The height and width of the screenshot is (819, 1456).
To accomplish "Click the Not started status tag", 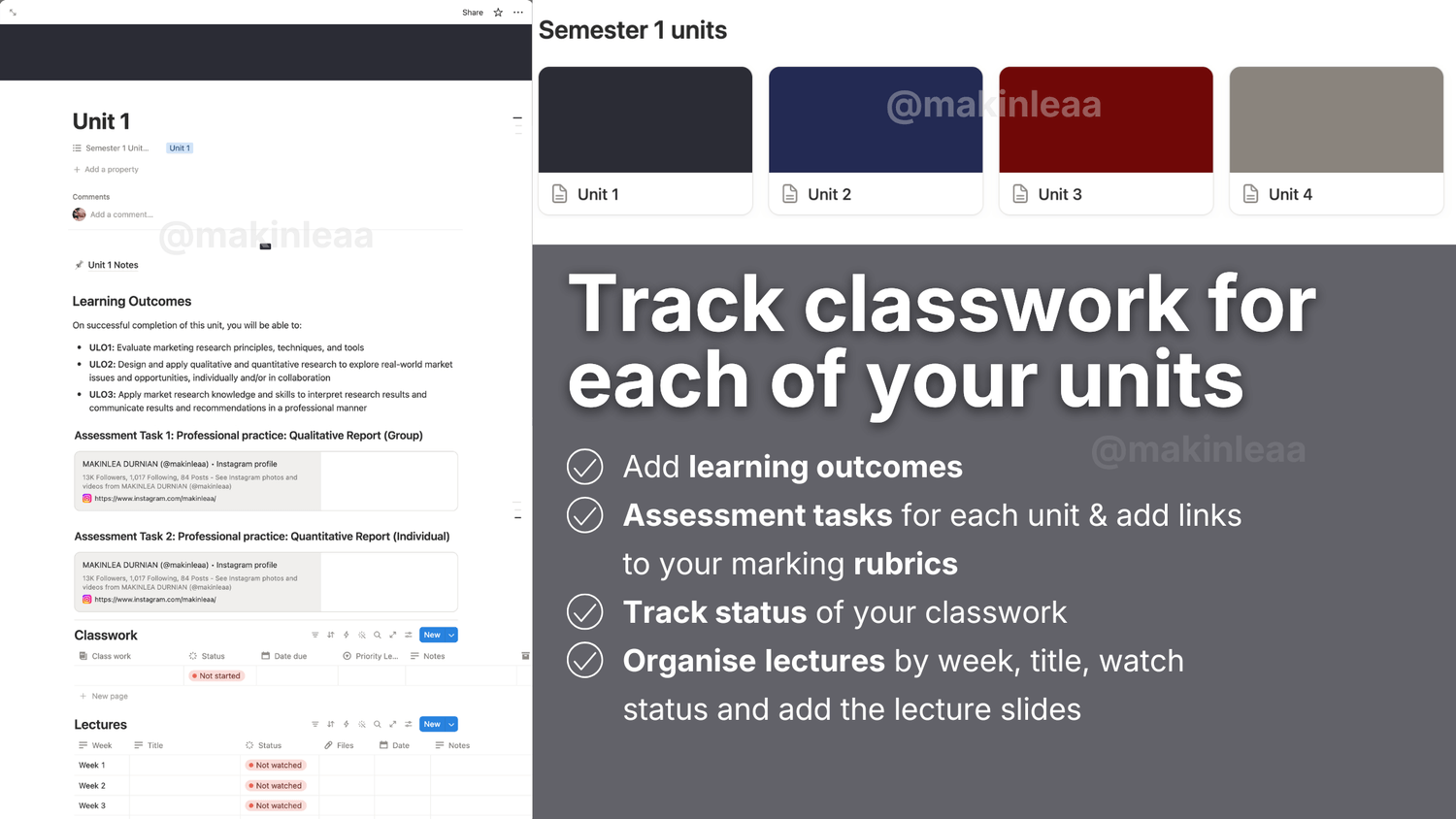I will [216, 676].
